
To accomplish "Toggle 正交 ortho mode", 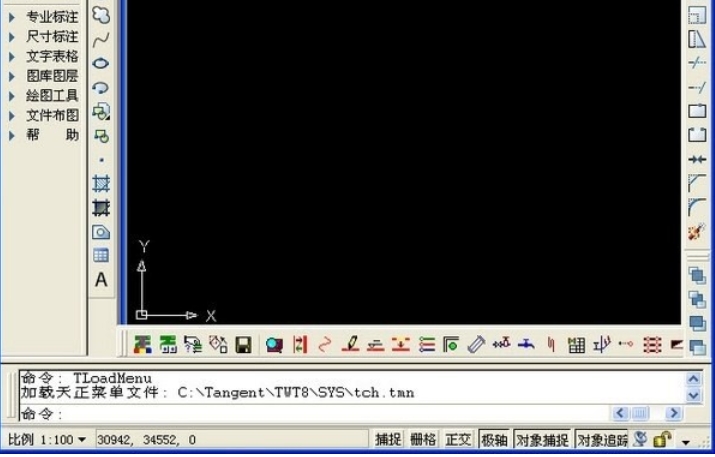I will 458,439.
